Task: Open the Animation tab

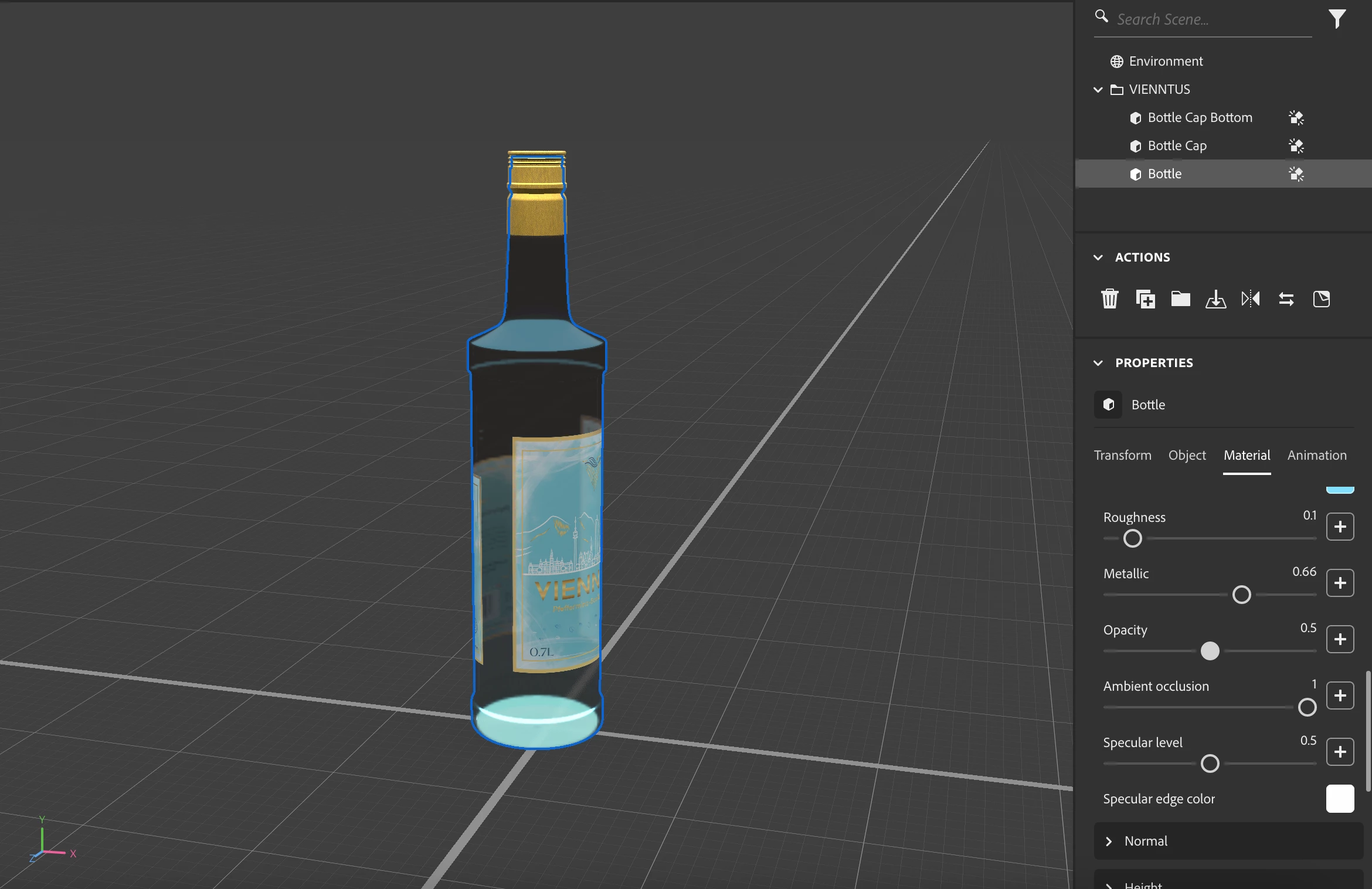Action: coord(1316,456)
